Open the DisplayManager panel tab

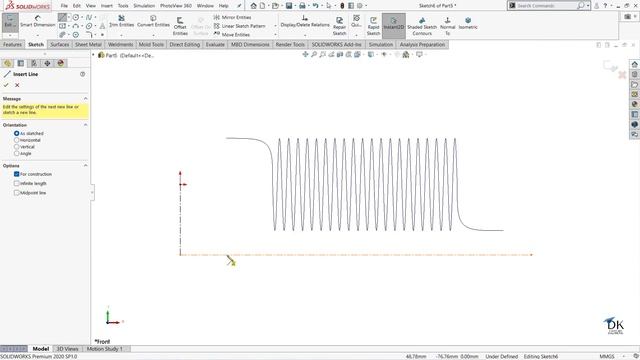(61, 63)
